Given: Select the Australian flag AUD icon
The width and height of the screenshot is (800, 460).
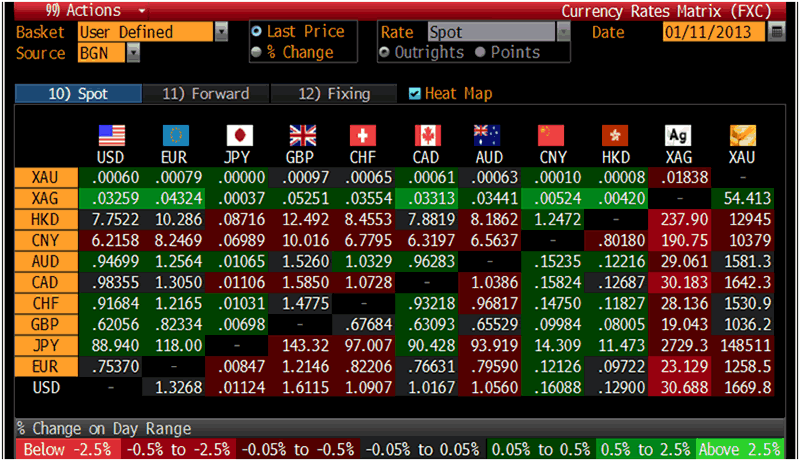Looking at the screenshot, I should [x=490, y=135].
